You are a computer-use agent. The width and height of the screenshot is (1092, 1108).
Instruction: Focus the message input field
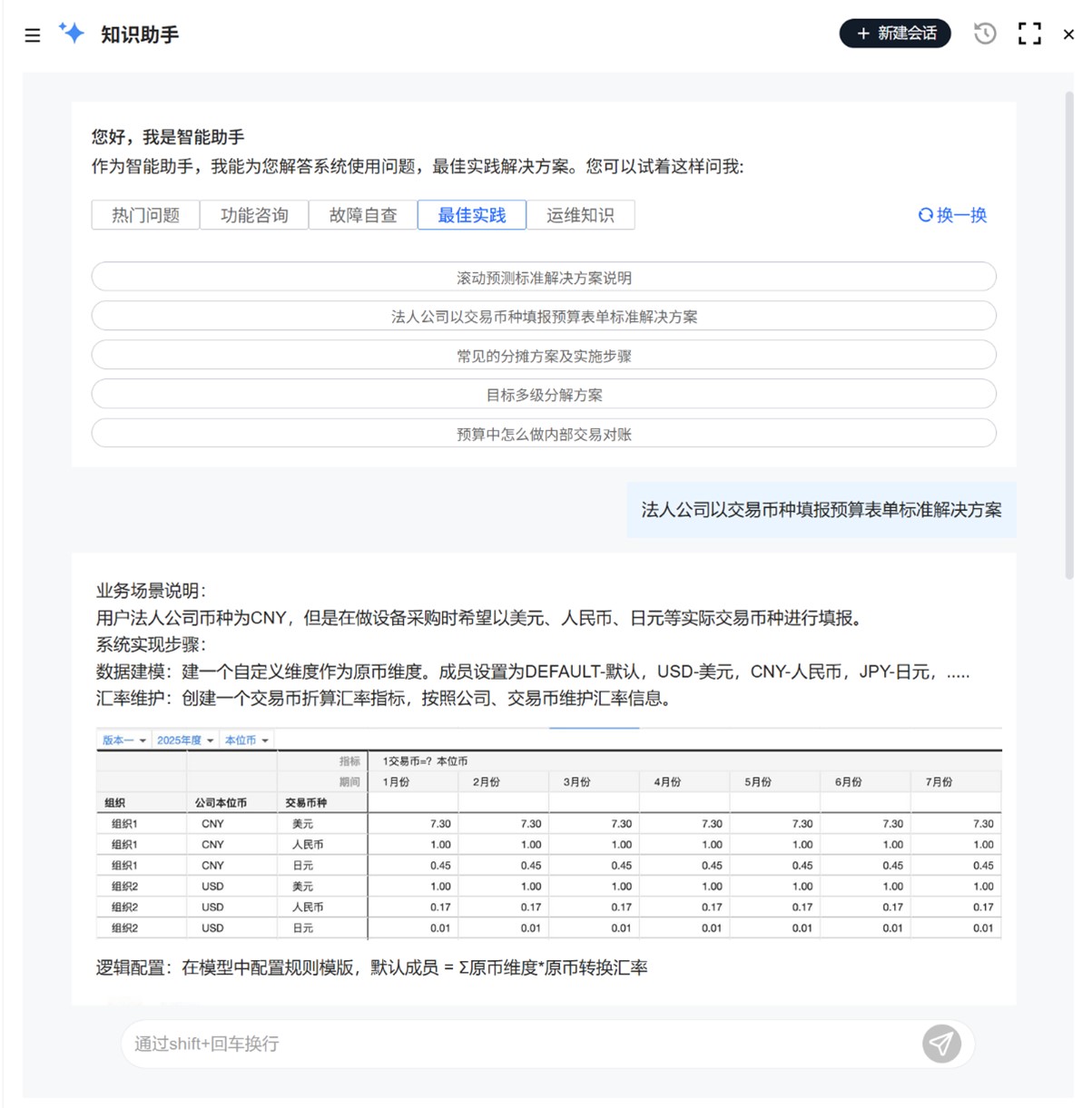[x=522, y=1044]
